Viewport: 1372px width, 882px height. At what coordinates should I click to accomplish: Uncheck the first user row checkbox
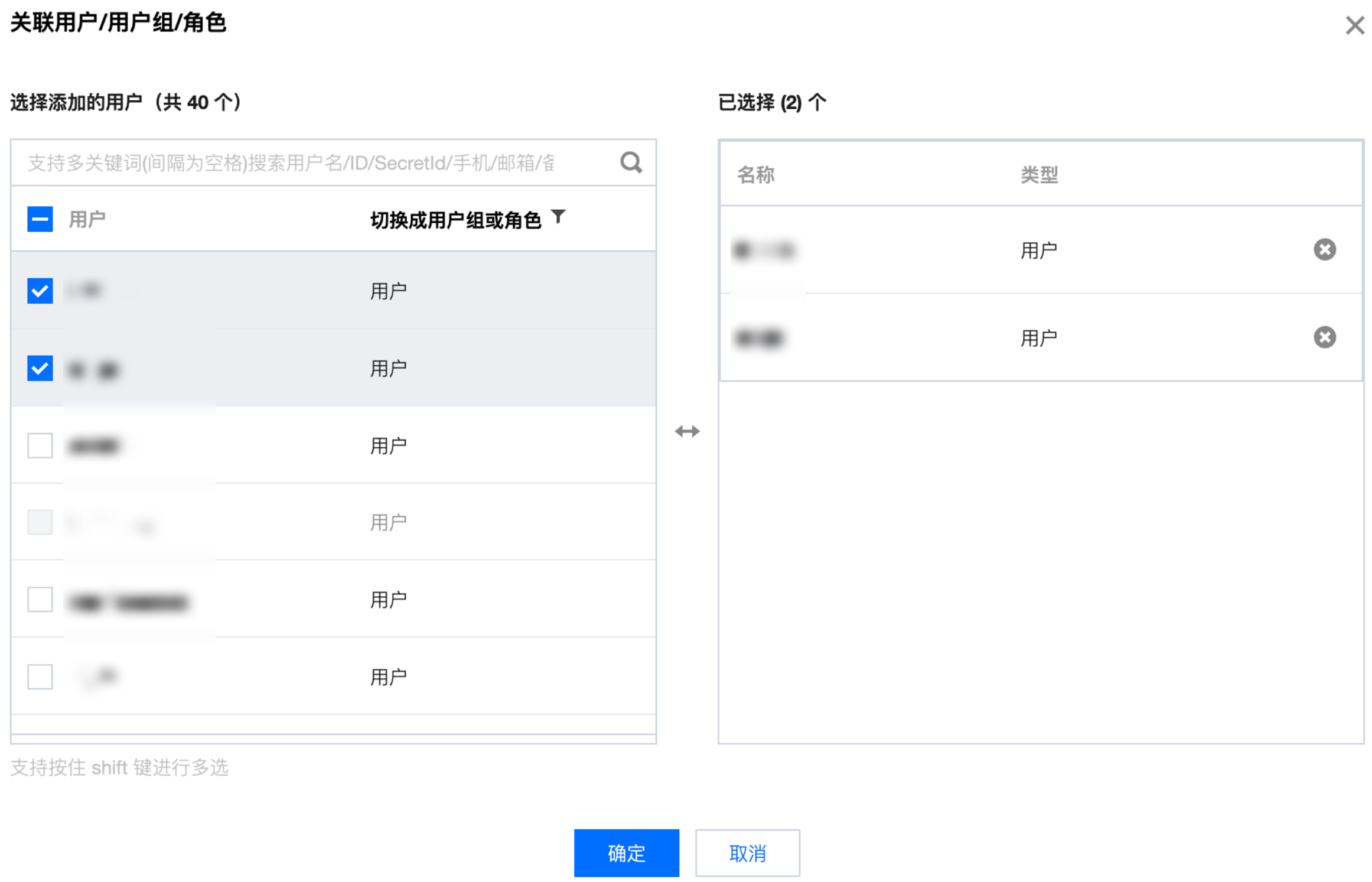[40, 291]
